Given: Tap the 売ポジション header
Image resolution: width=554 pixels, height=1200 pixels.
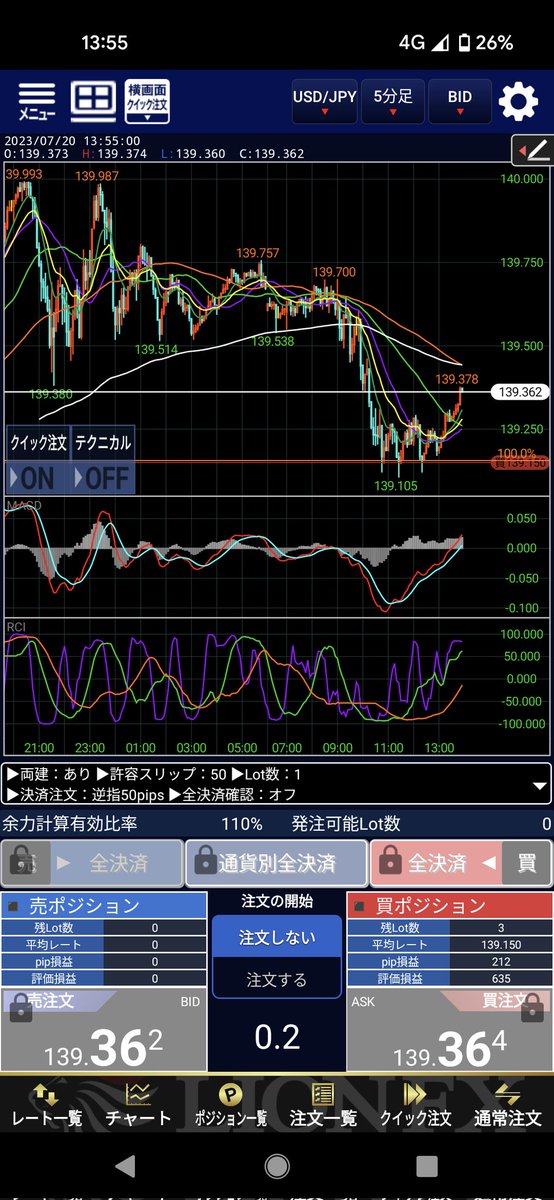Looking at the screenshot, I should click(104, 906).
